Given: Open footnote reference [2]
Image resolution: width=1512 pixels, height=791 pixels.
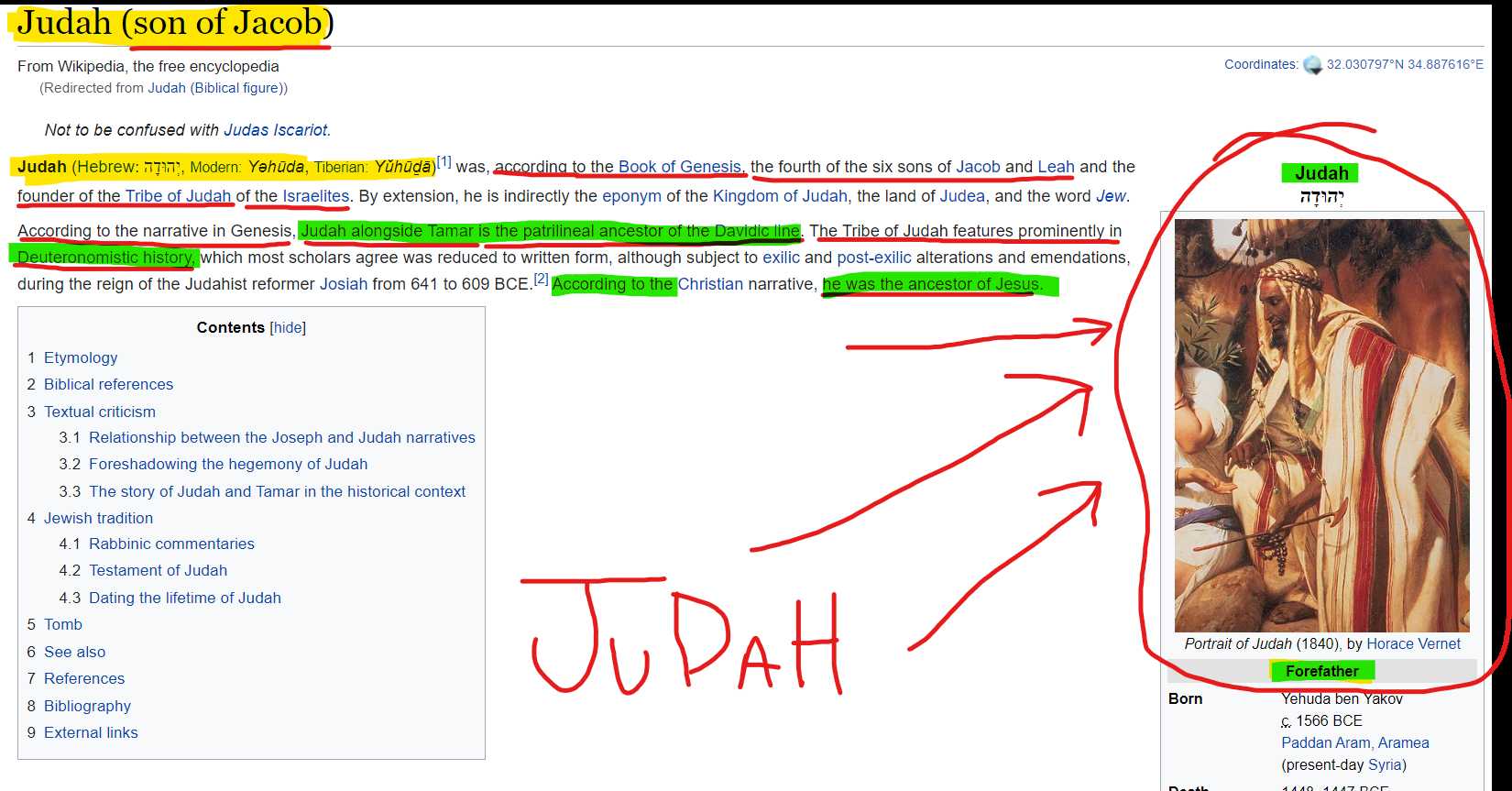Looking at the screenshot, I should 541,279.
